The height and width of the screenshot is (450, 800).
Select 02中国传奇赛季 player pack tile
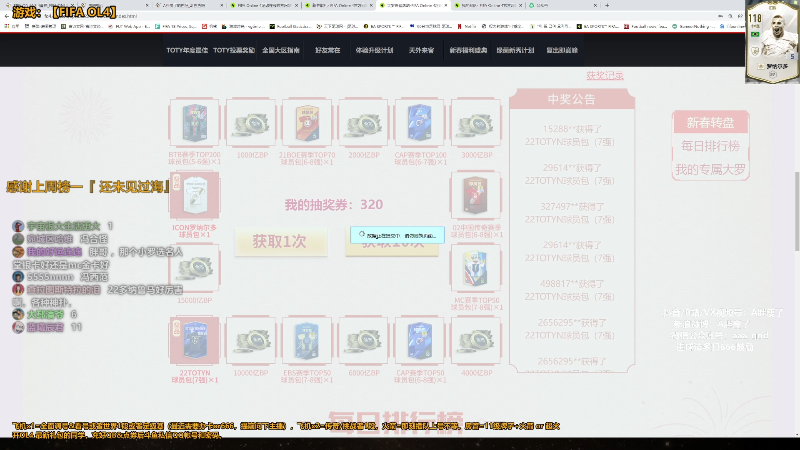pos(476,195)
